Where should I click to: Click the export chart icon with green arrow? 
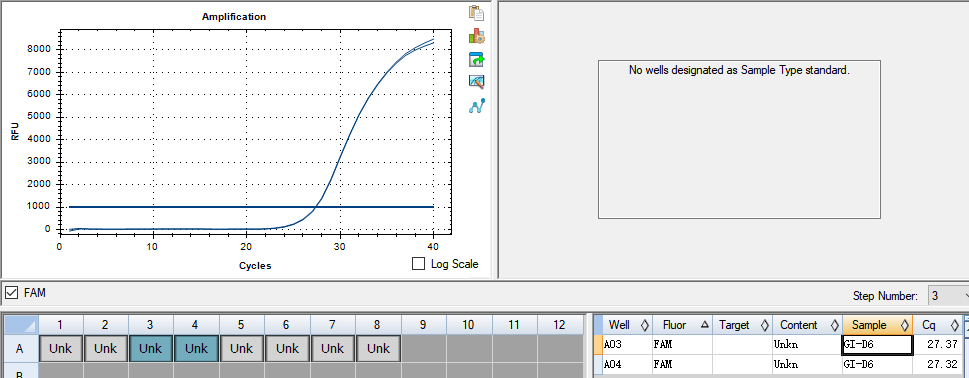476,59
